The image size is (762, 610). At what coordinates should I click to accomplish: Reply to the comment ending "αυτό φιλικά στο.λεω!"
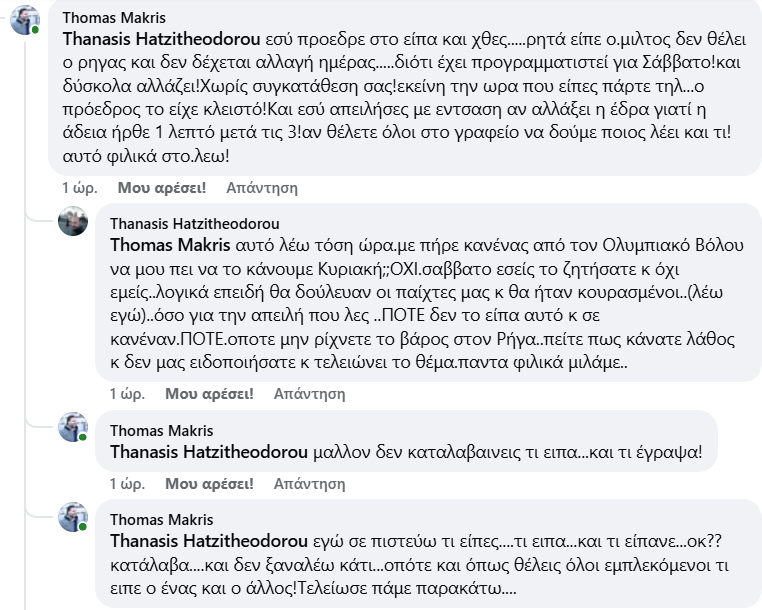click(262, 187)
